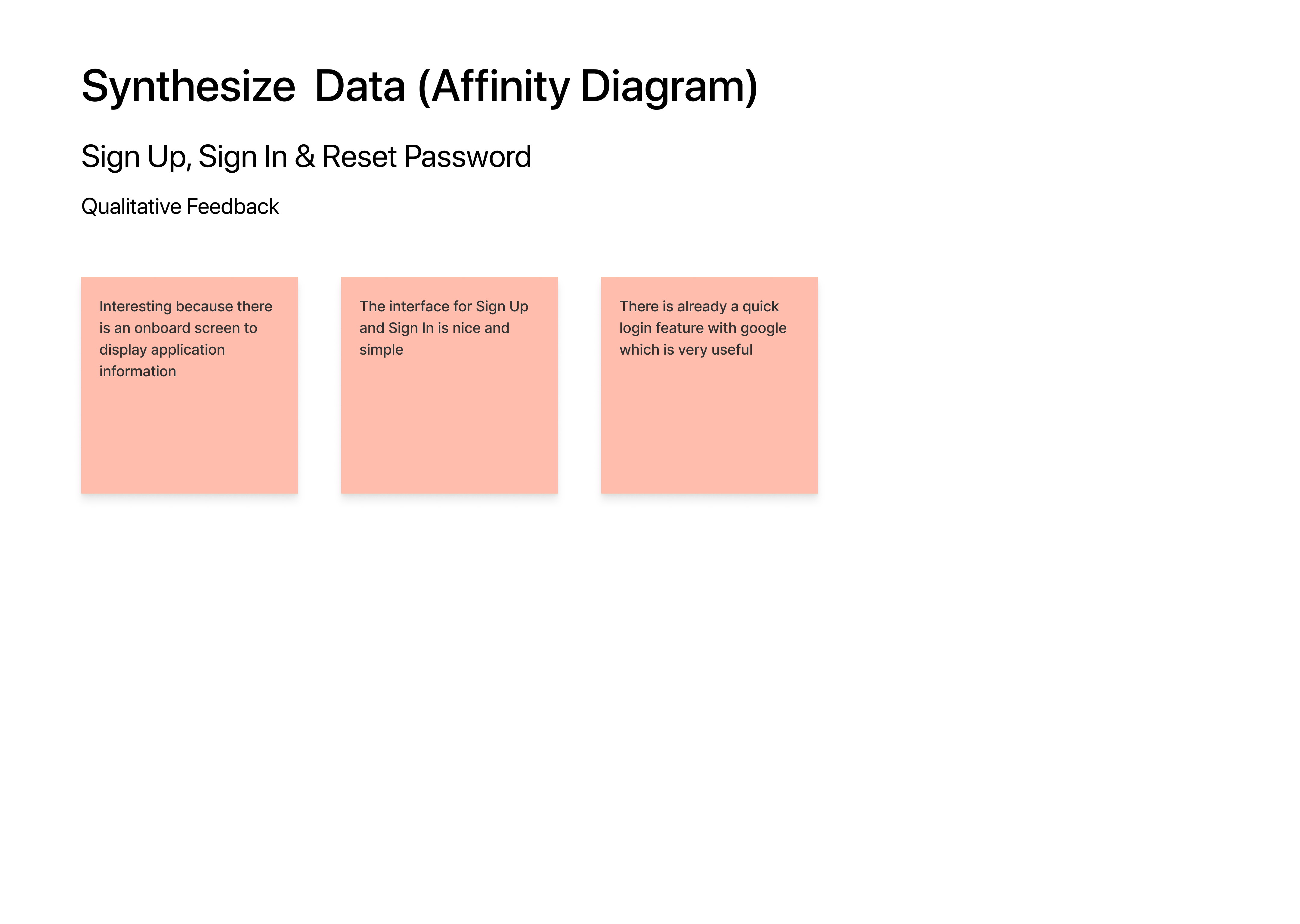Click the word "simple" in the middle note
The height and width of the screenshot is (924, 1300).
tap(381, 350)
